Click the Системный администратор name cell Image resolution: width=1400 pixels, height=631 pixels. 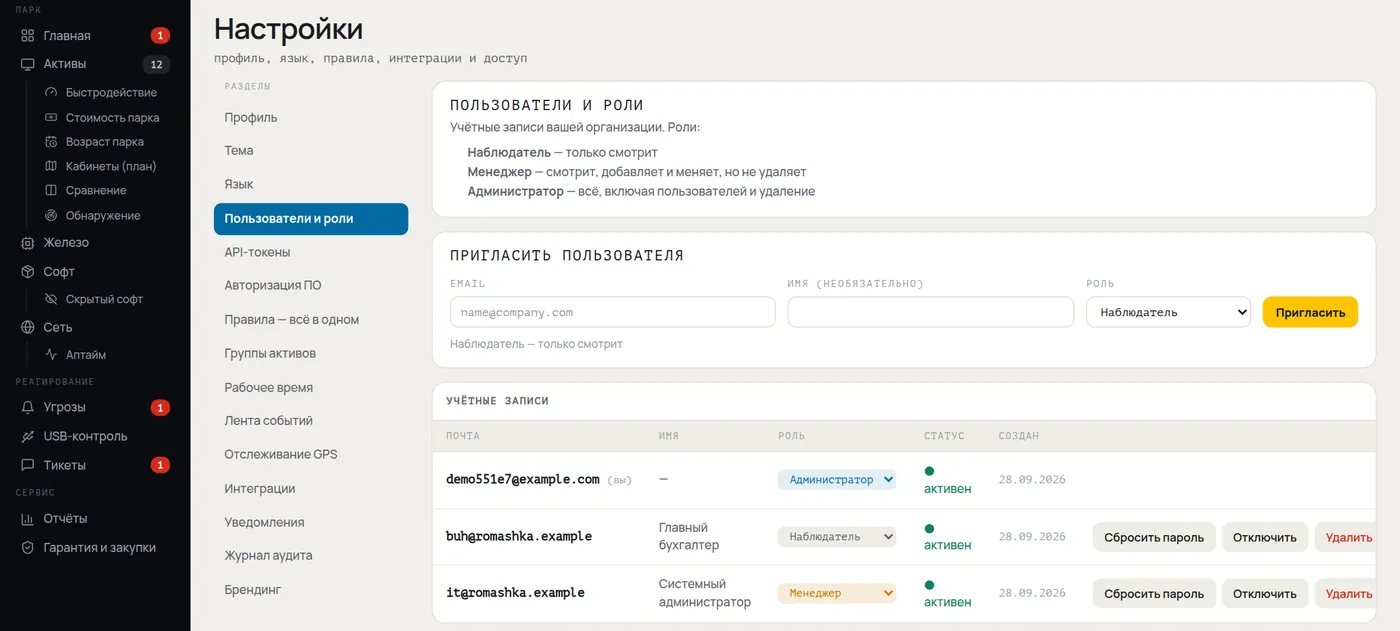tap(705, 593)
